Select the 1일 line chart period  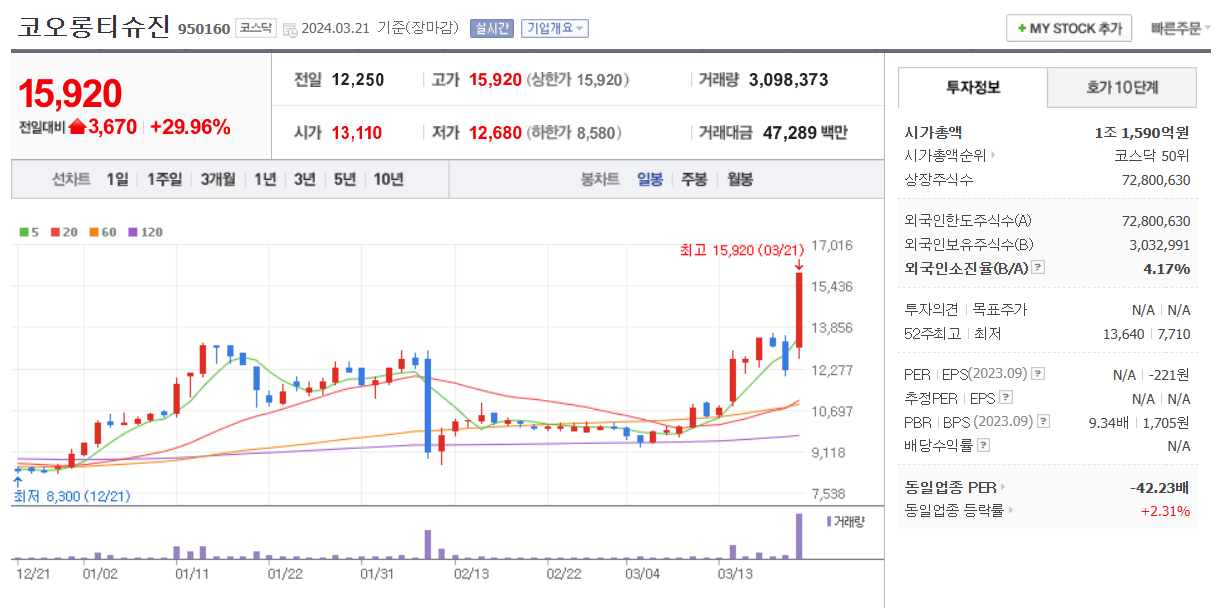(x=117, y=179)
